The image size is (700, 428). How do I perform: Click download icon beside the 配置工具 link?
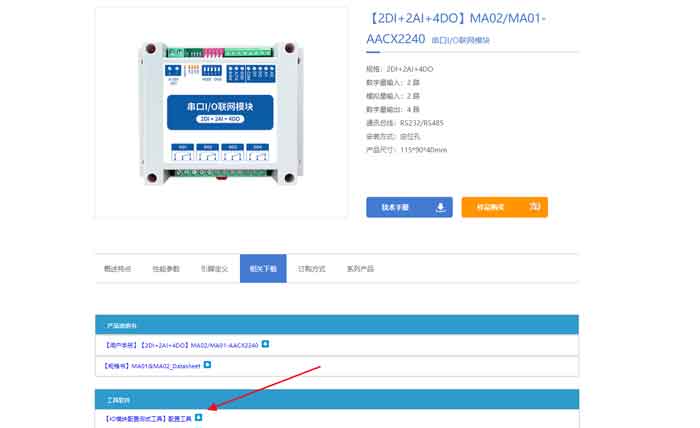(199, 417)
